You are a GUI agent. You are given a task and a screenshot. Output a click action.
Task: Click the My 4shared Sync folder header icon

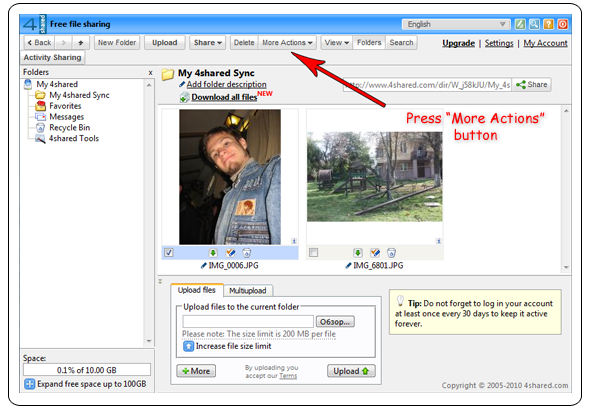pyautogui.click(x=168, y=74)
